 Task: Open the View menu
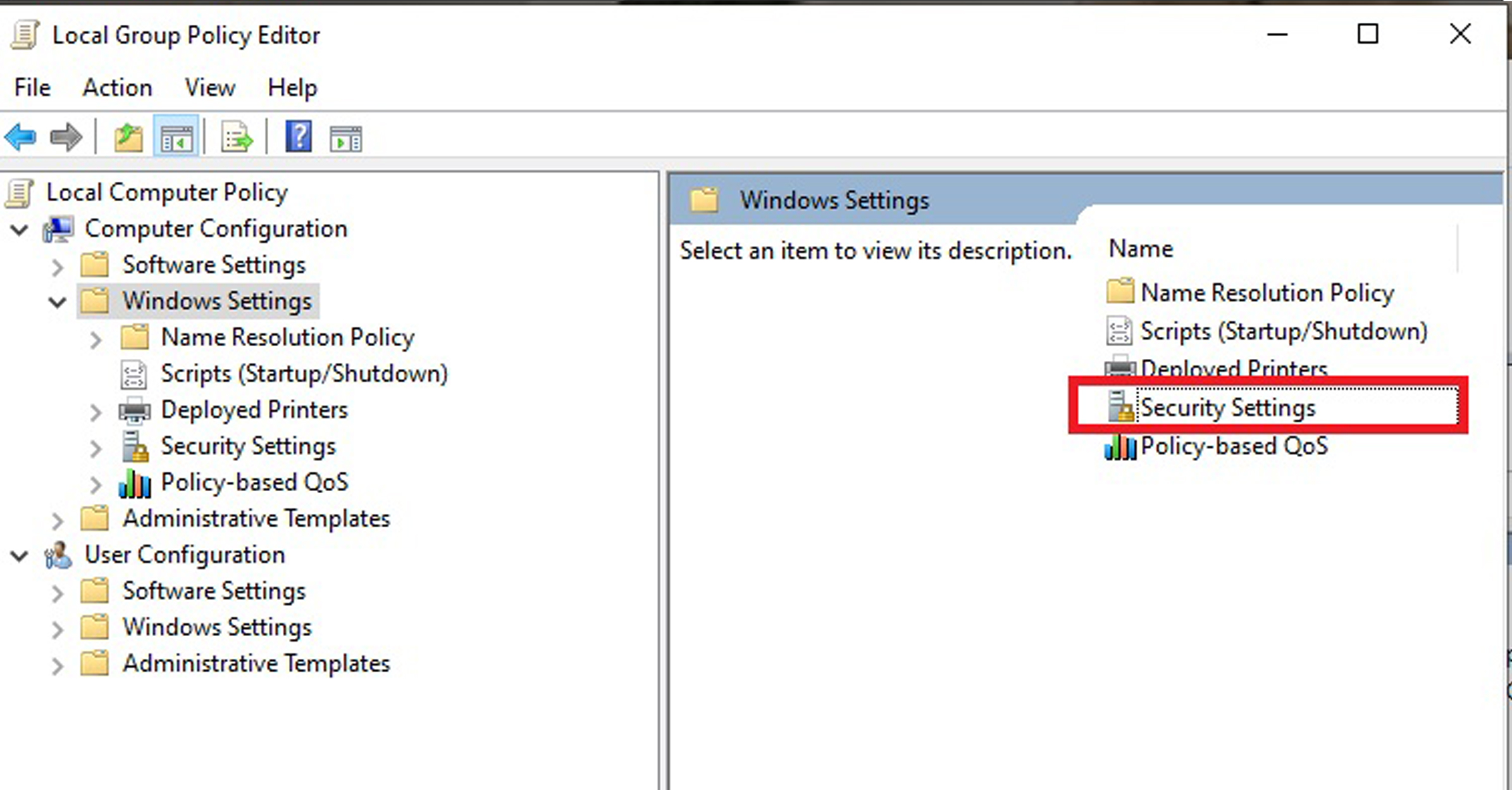(x=209, y=87)
